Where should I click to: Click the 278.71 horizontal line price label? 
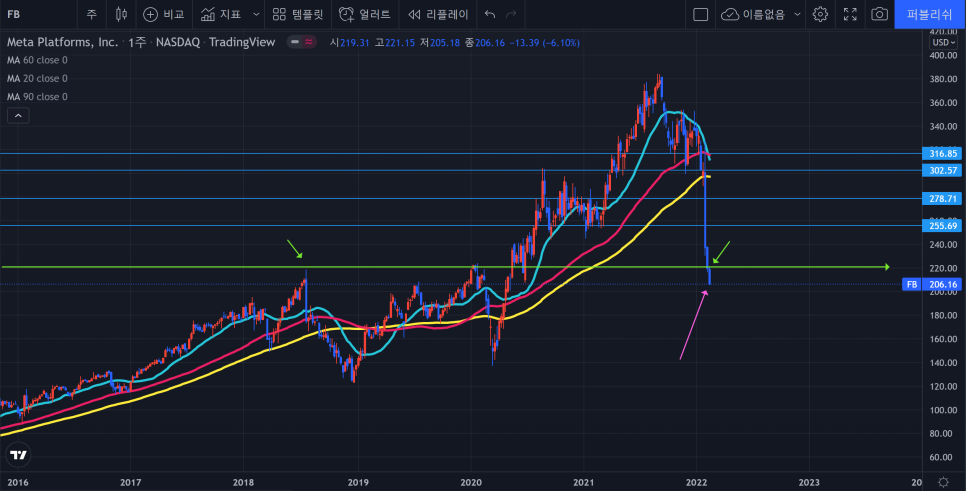(943, 198)
